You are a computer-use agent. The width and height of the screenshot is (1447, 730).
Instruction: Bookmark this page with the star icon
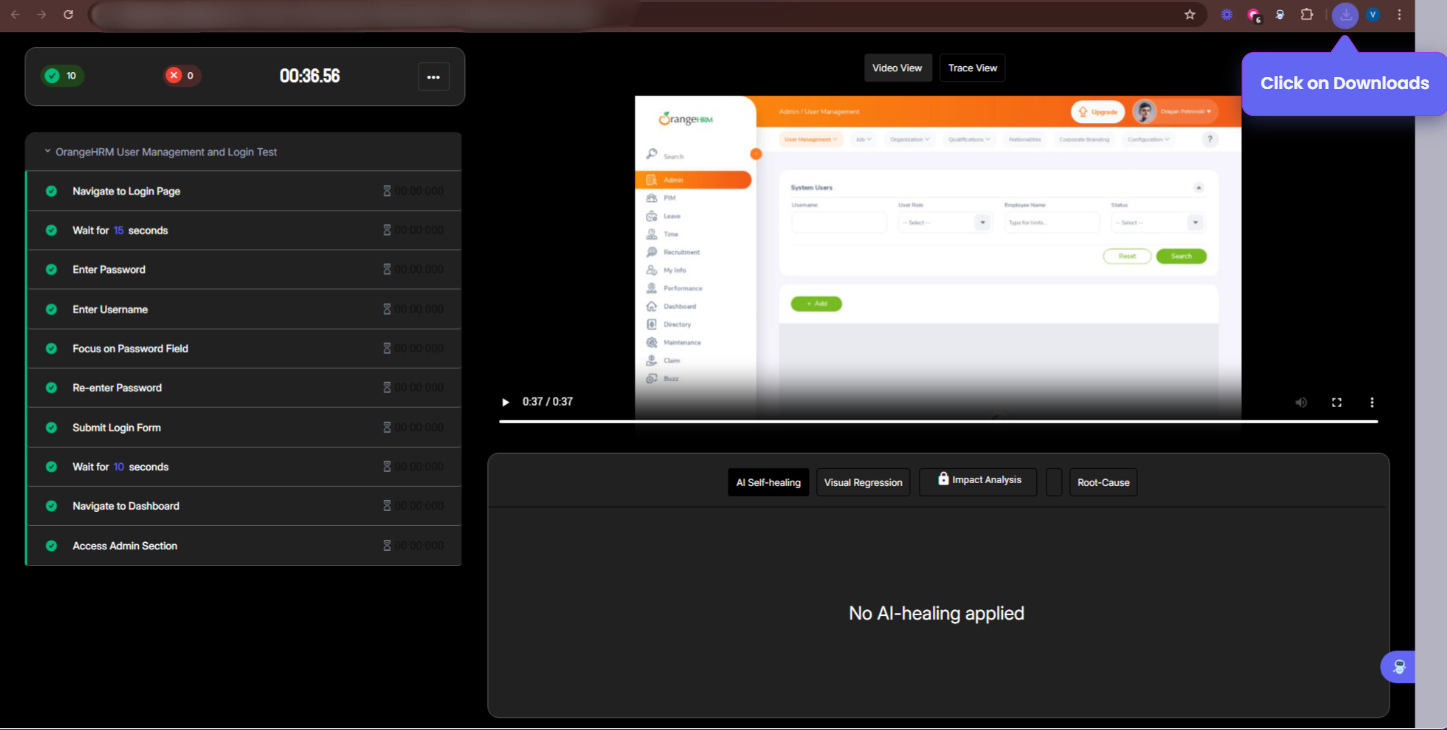1189,15
